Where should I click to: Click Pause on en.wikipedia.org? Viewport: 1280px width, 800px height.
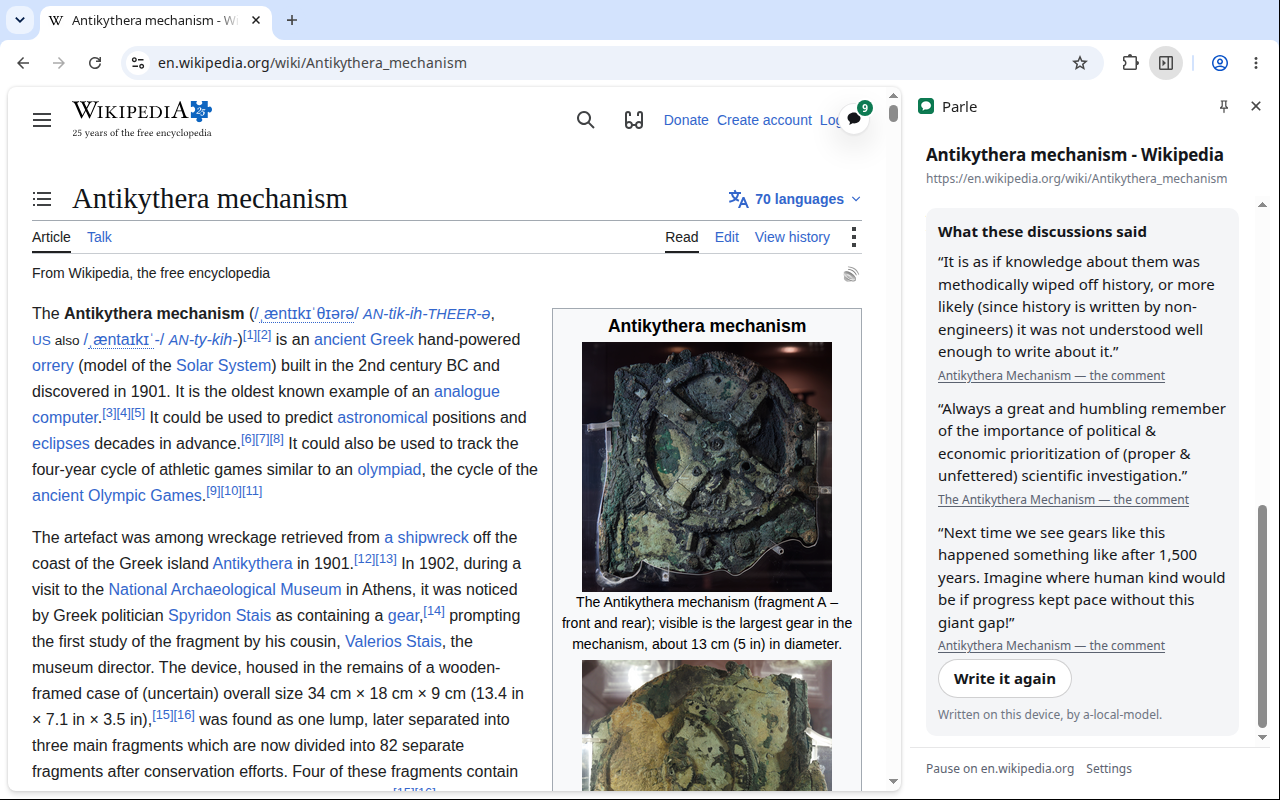(x=1000, y=769)
